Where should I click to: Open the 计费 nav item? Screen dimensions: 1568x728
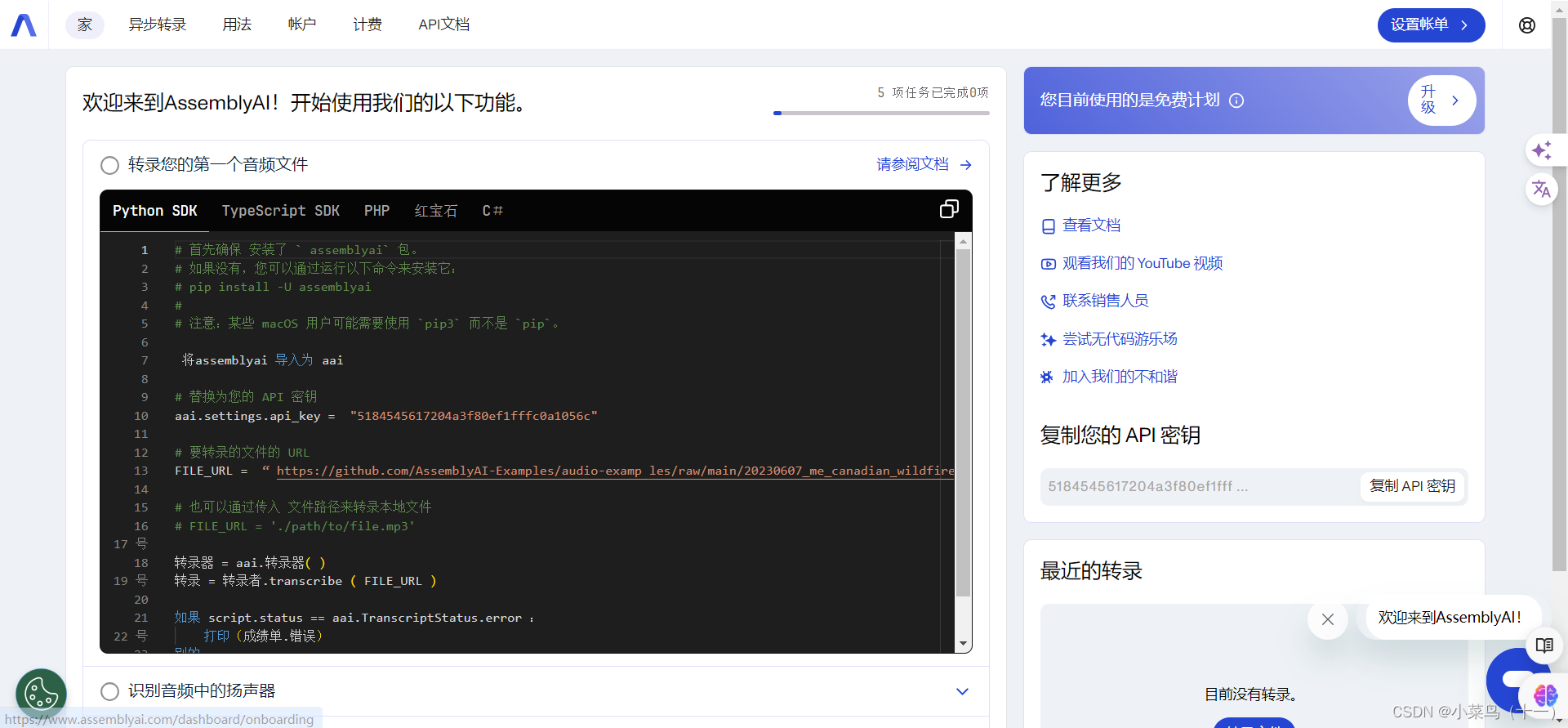pos(367,25)
